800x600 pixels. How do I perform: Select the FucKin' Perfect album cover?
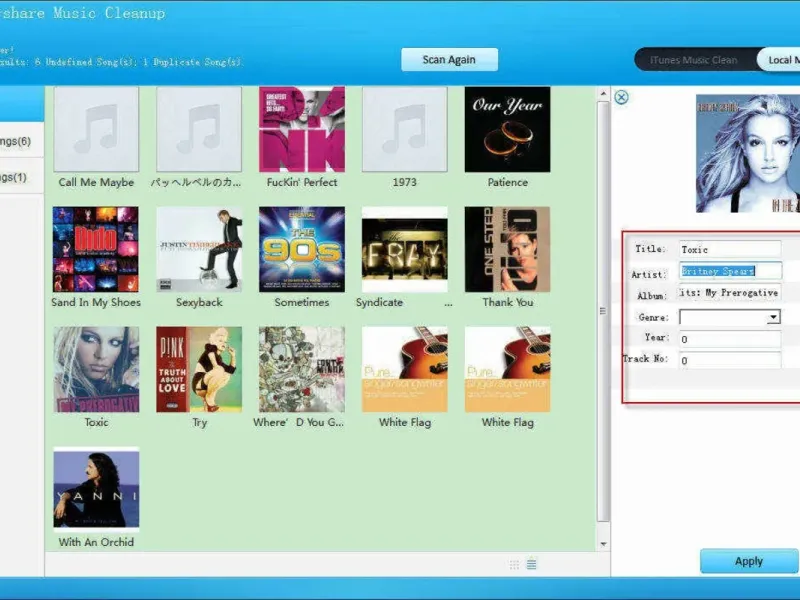[x=302, y=129]
